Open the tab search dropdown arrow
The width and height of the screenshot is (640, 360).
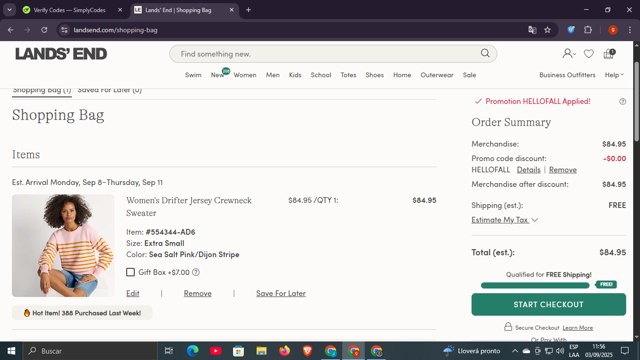coord(9,10)
